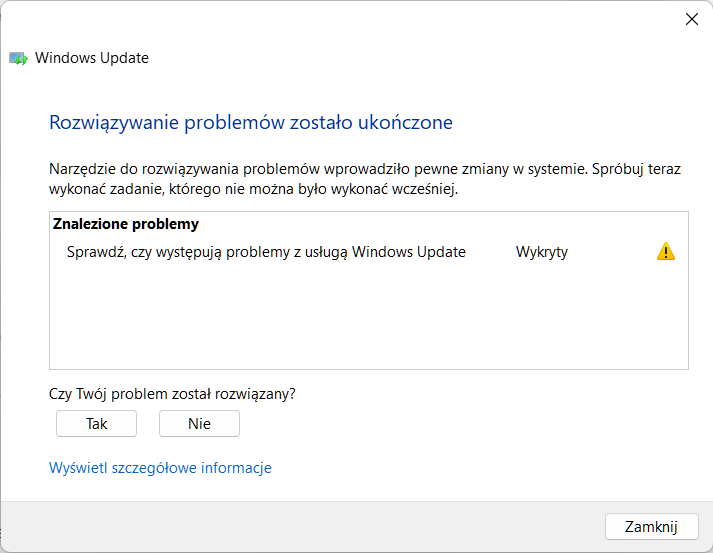Answer Nie to the problem solved question
713x553 pixels.
click(199, 423)
